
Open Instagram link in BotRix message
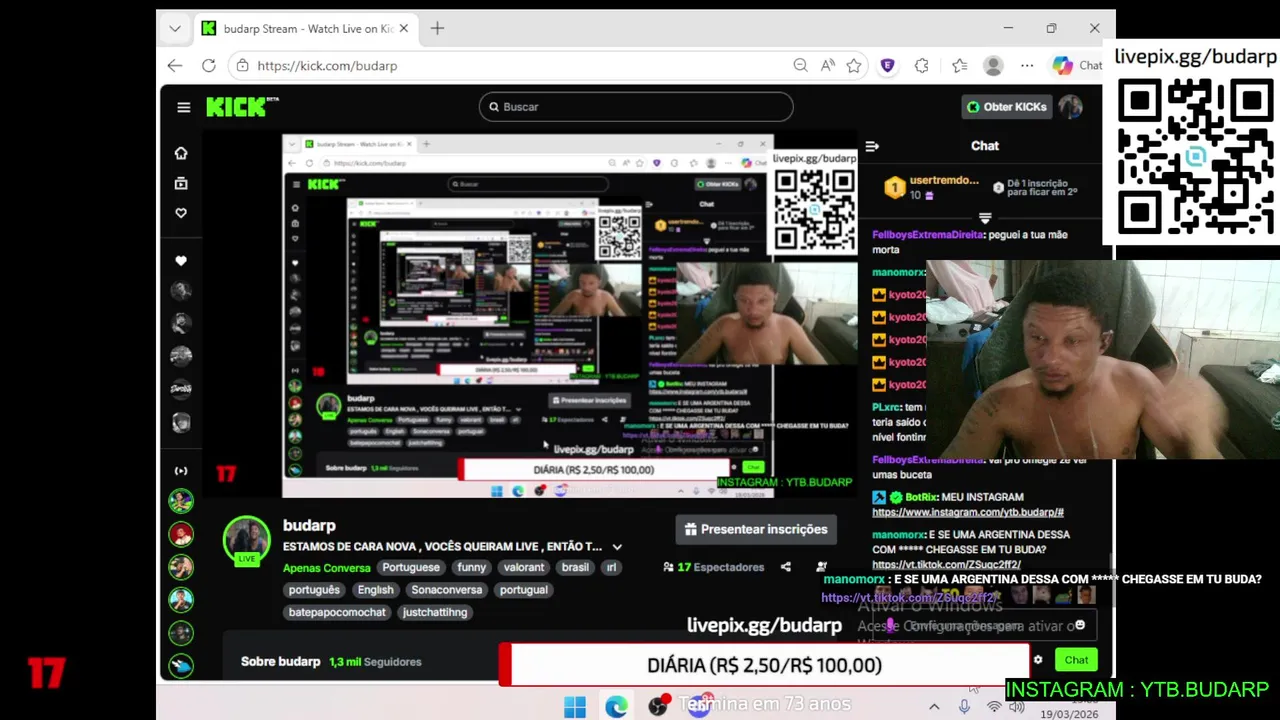tap(967, 512)
